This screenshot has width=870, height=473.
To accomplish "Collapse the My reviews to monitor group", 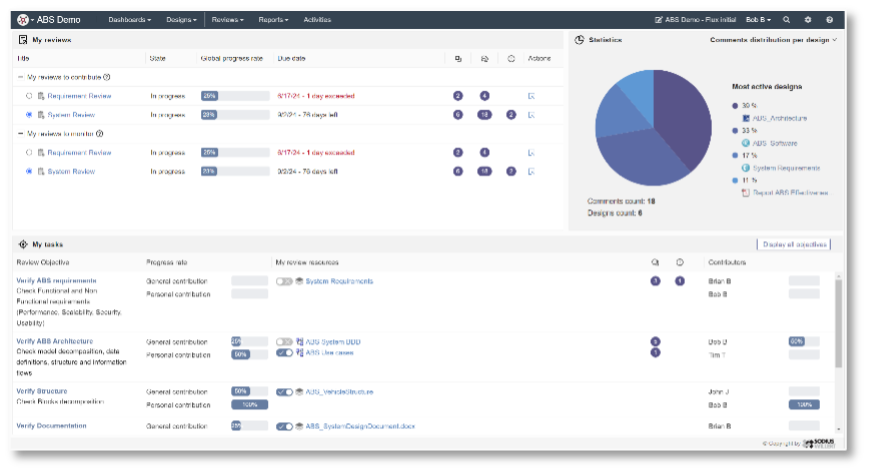I will (x=21, y=134).
